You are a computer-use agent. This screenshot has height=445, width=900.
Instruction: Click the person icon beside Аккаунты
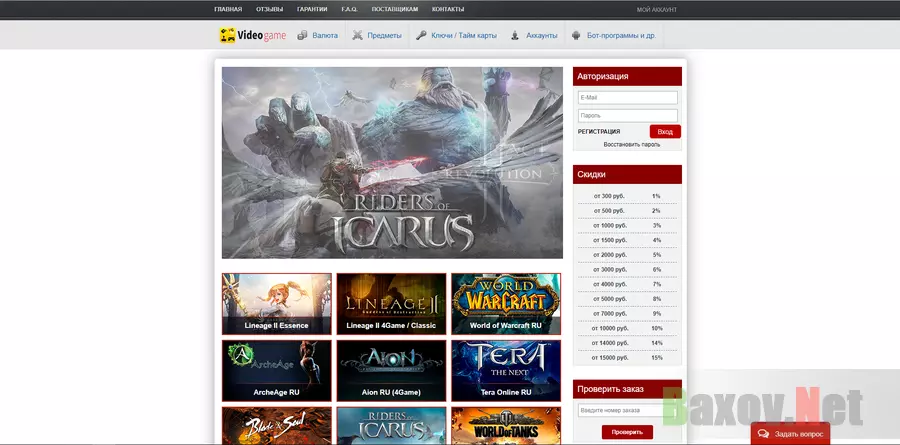(515, 36)
